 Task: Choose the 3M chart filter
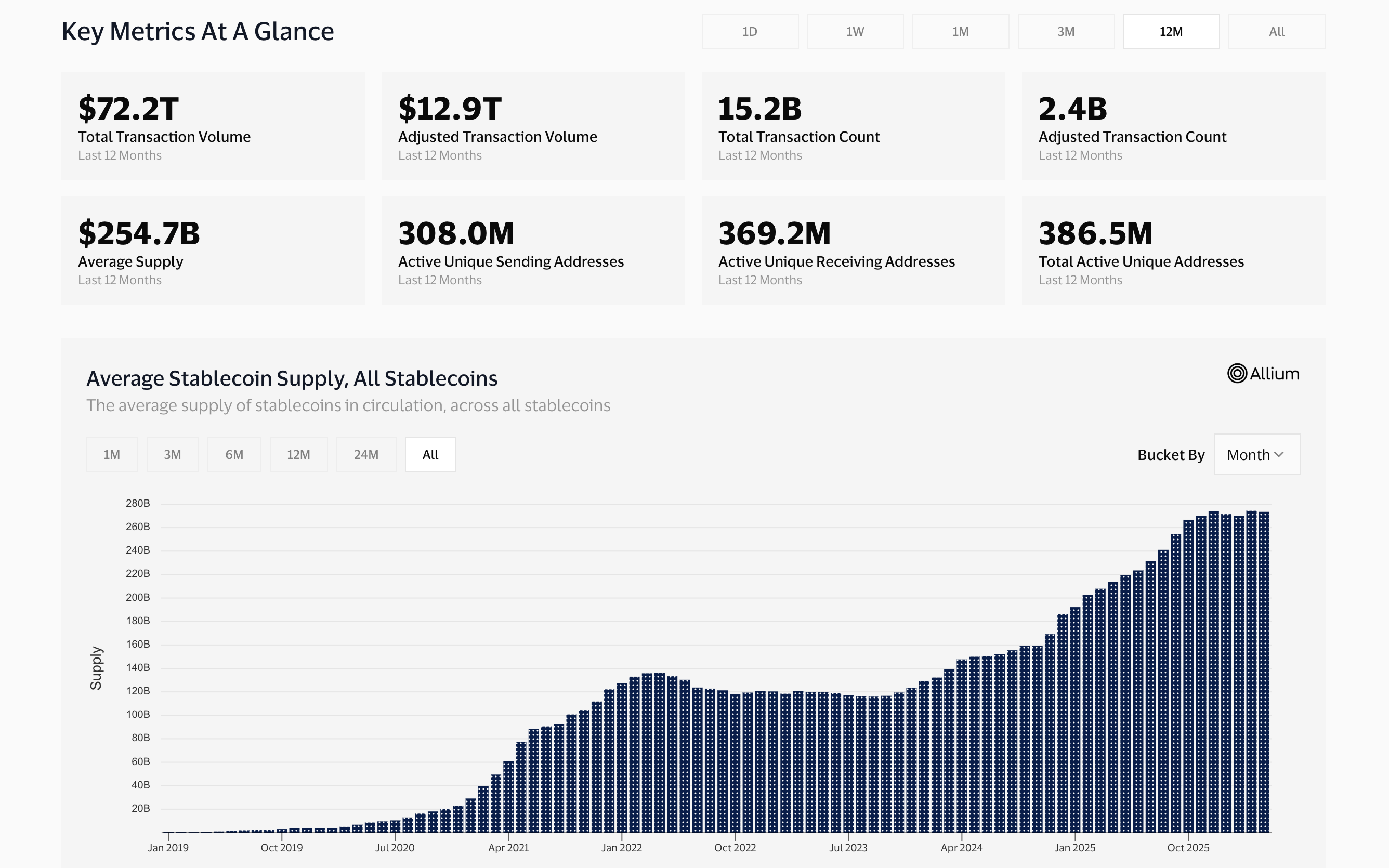pyautogui.click(x=173, y=454)
